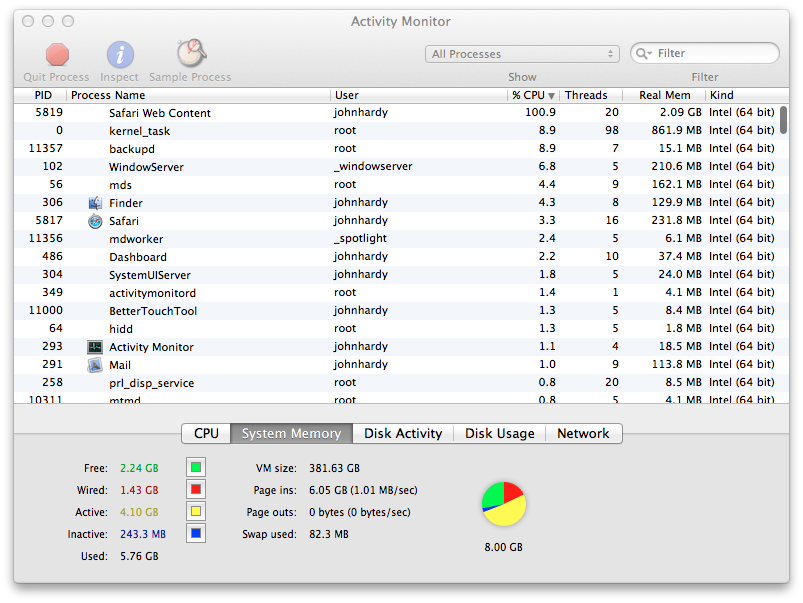The height and width of the screenshot is (603, 803).
Task: Select the Safari Web Content row
Action: [x=397, y=113]
